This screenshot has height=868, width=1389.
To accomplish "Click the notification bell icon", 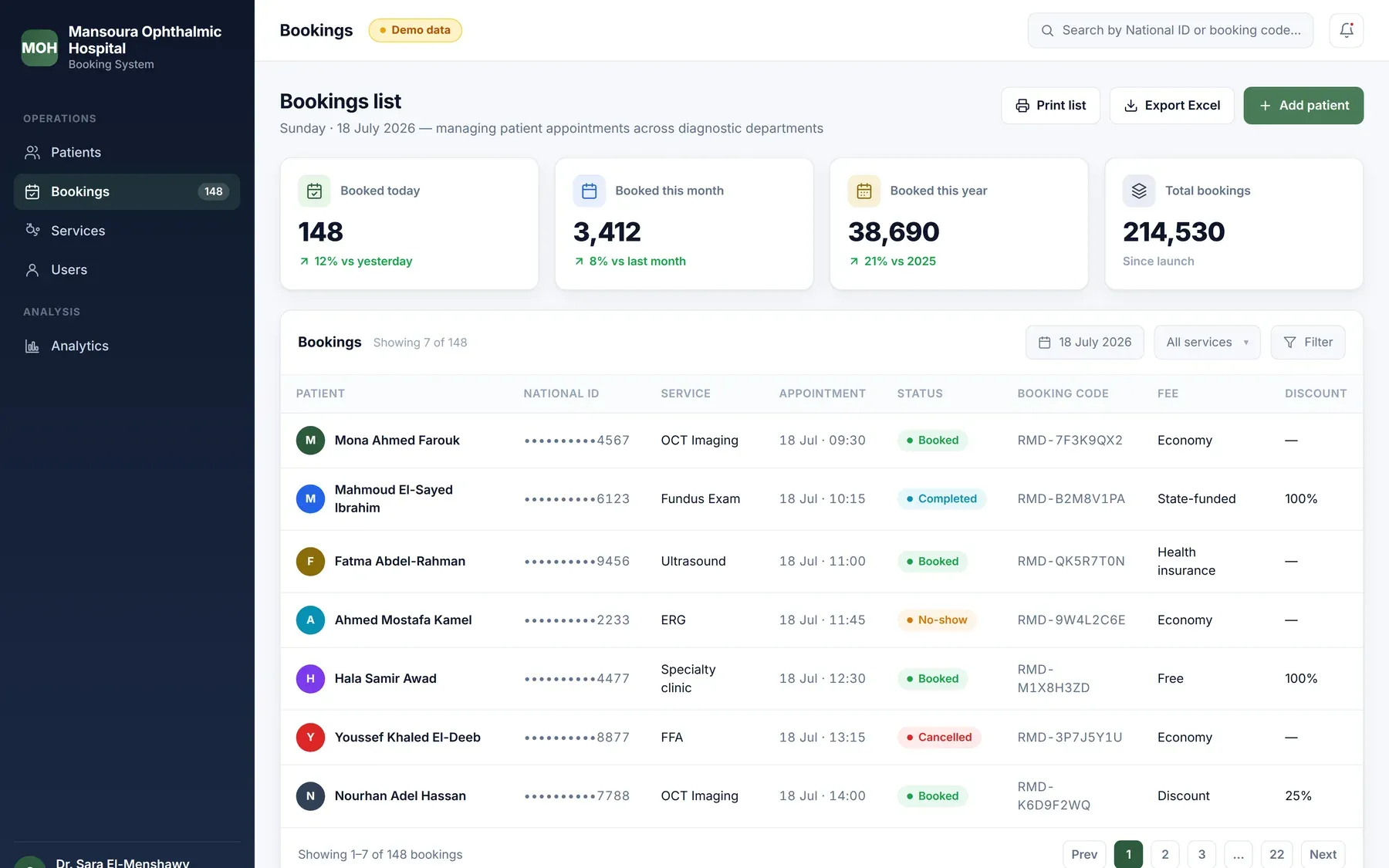I will pyautogui.click(x=1346, y=30).
